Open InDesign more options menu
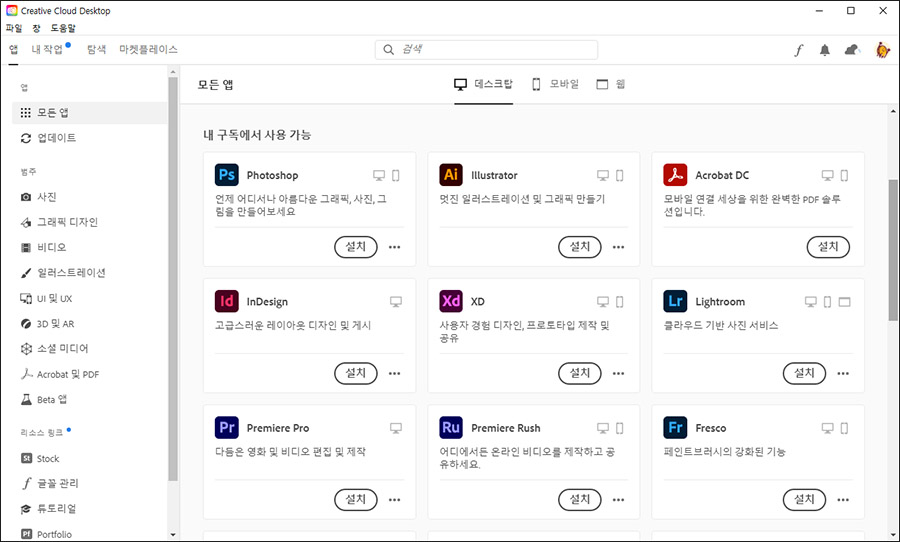 [394, 373]
